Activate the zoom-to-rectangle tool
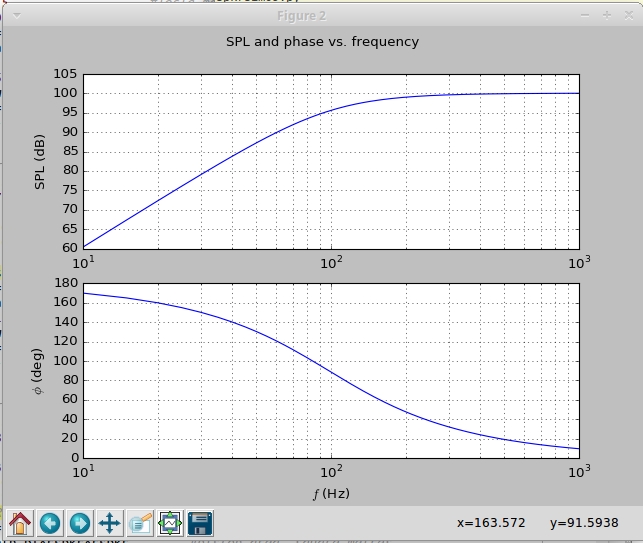 [x=140, y=523]
